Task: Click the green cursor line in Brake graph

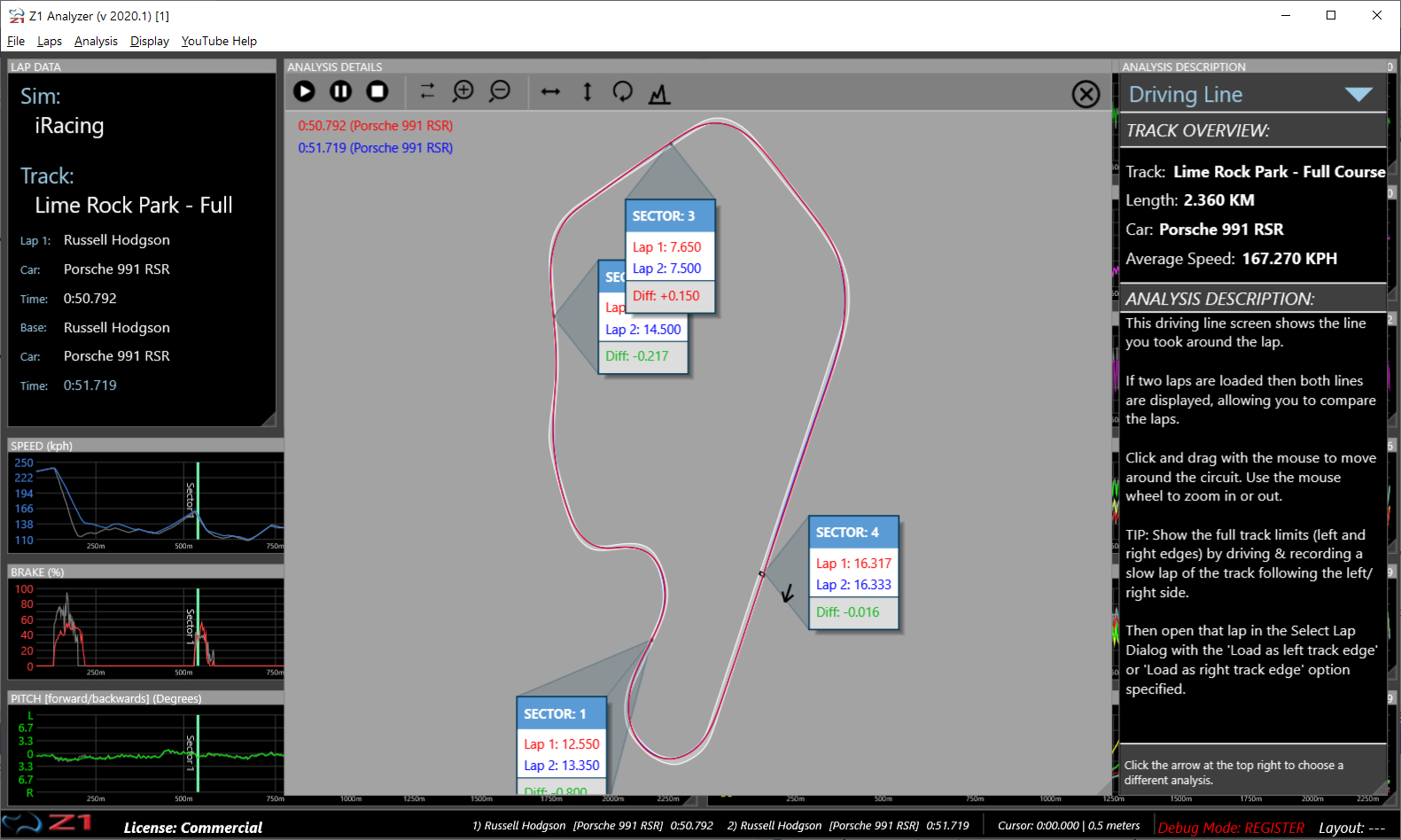Action: [198, 626]
